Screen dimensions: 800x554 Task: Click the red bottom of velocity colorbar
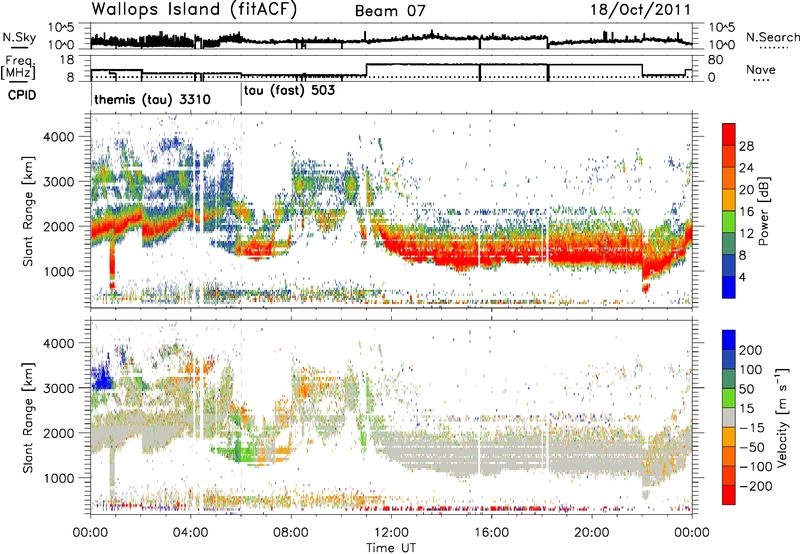[729, 497]
